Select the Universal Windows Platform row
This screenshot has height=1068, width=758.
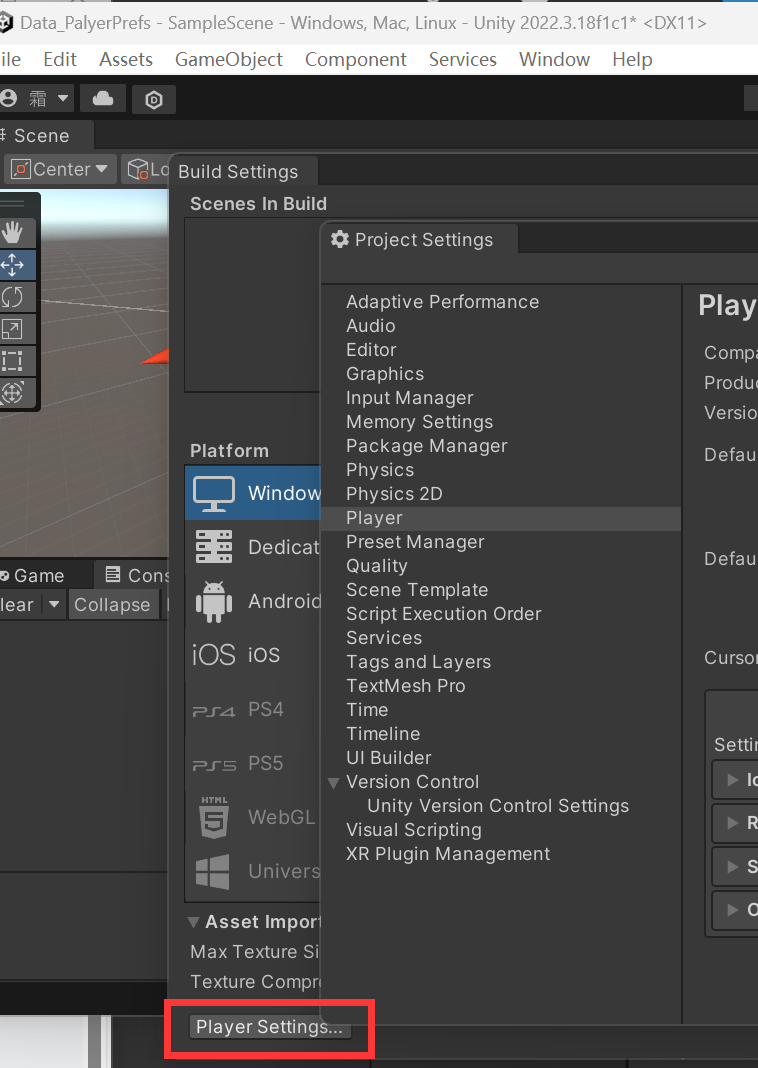253,870
